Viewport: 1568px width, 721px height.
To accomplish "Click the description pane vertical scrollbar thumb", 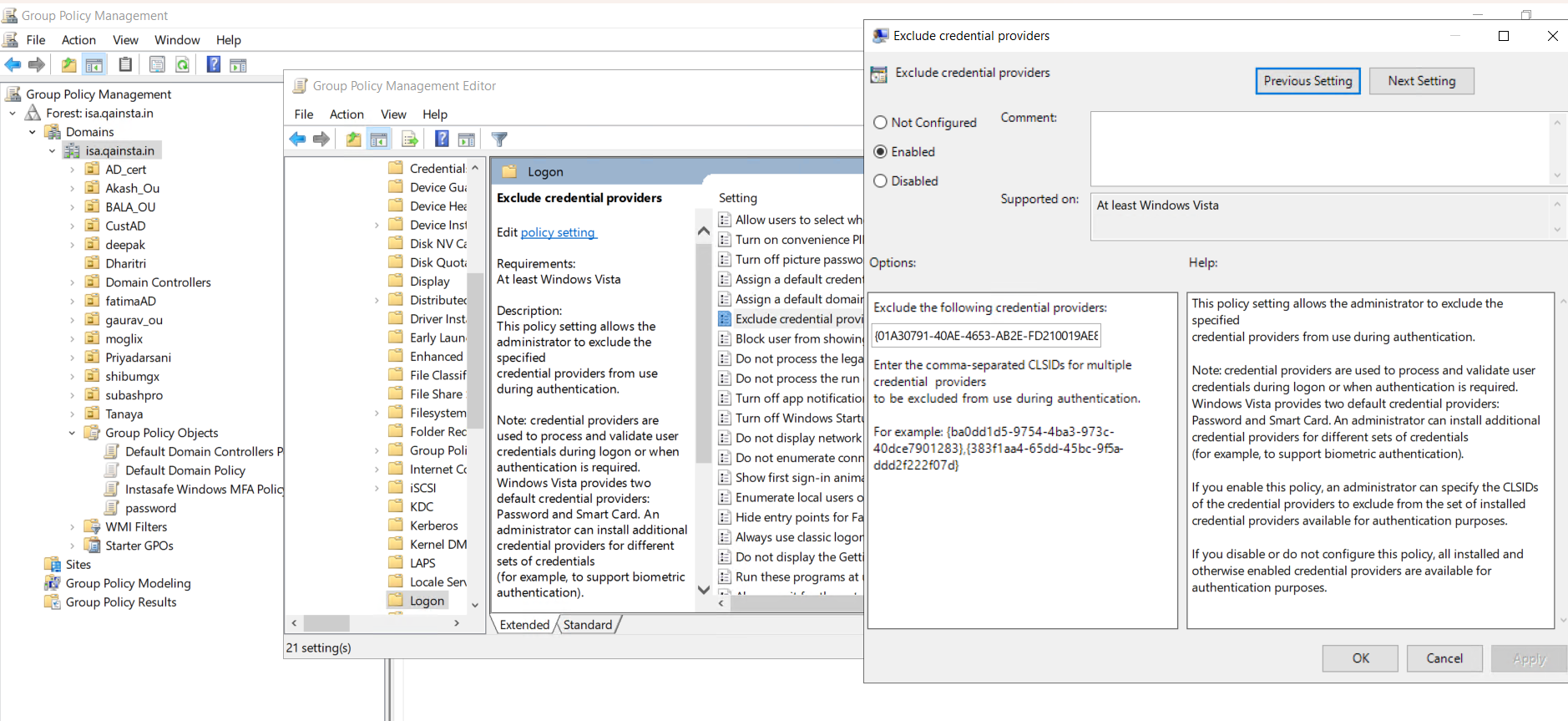I will pyautogui.click(x=703, y=355).
